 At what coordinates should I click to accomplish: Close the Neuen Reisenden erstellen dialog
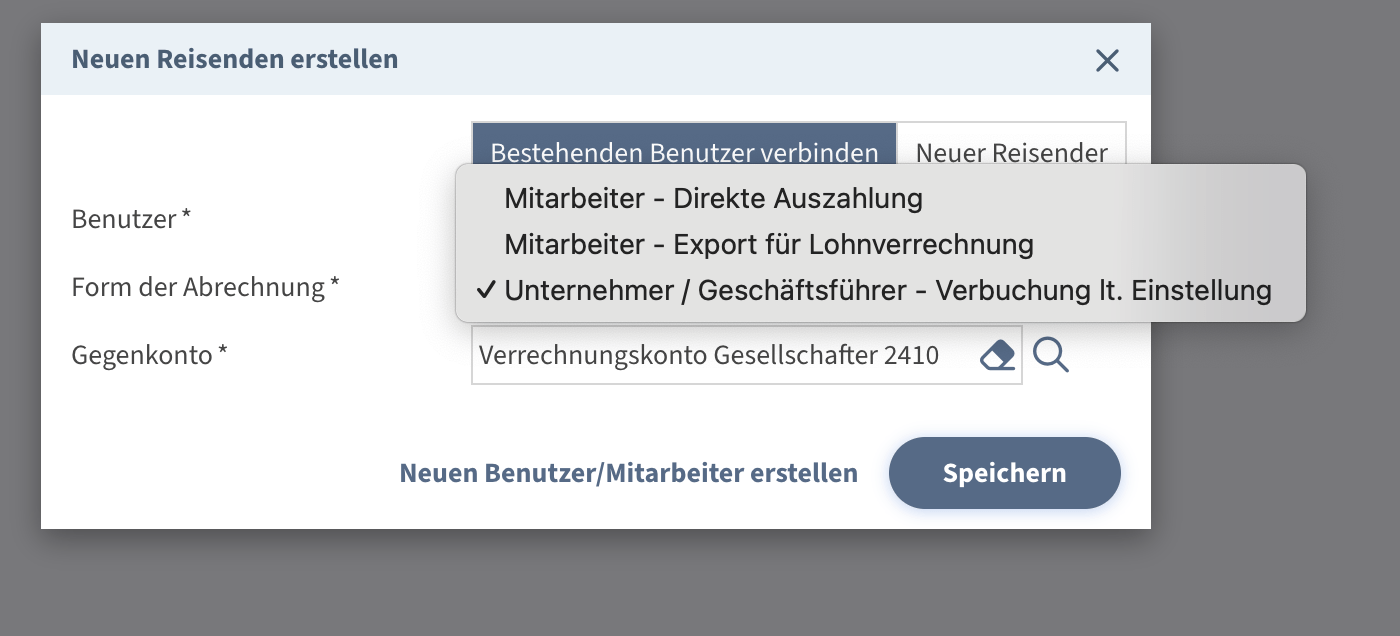point(1107,61)
